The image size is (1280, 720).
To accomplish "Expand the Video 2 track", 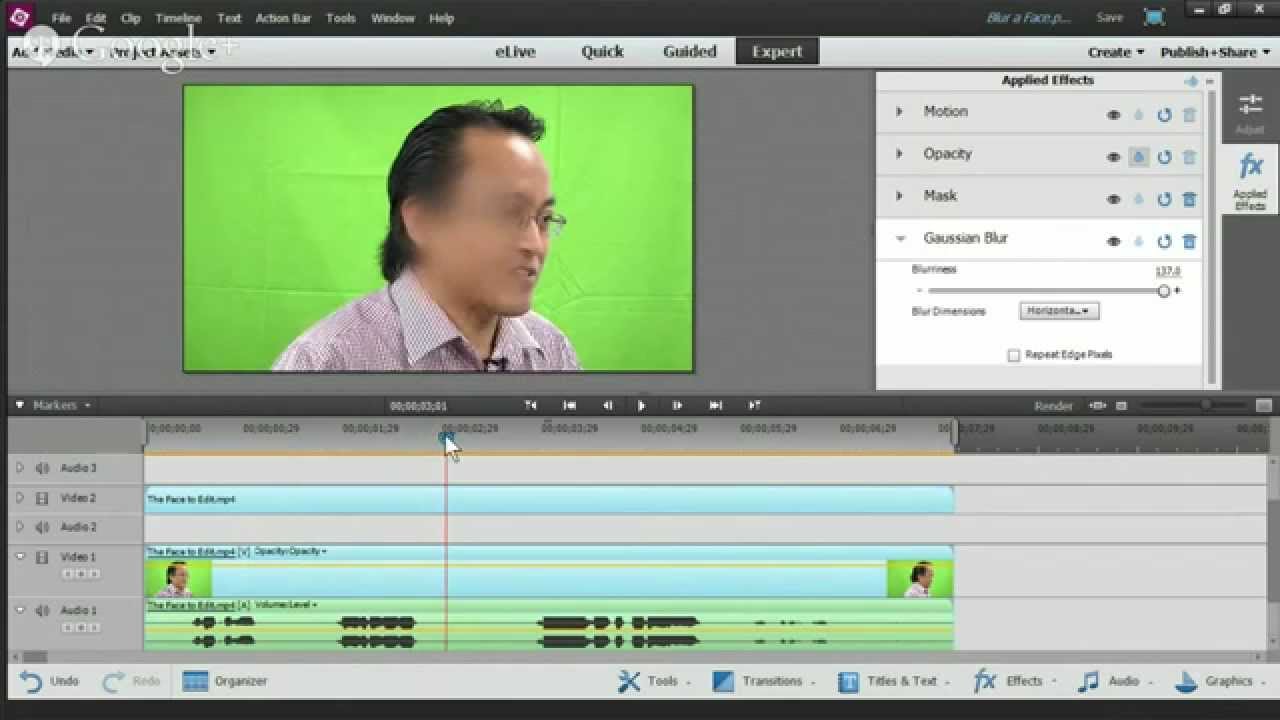I will tap(19, 498).
